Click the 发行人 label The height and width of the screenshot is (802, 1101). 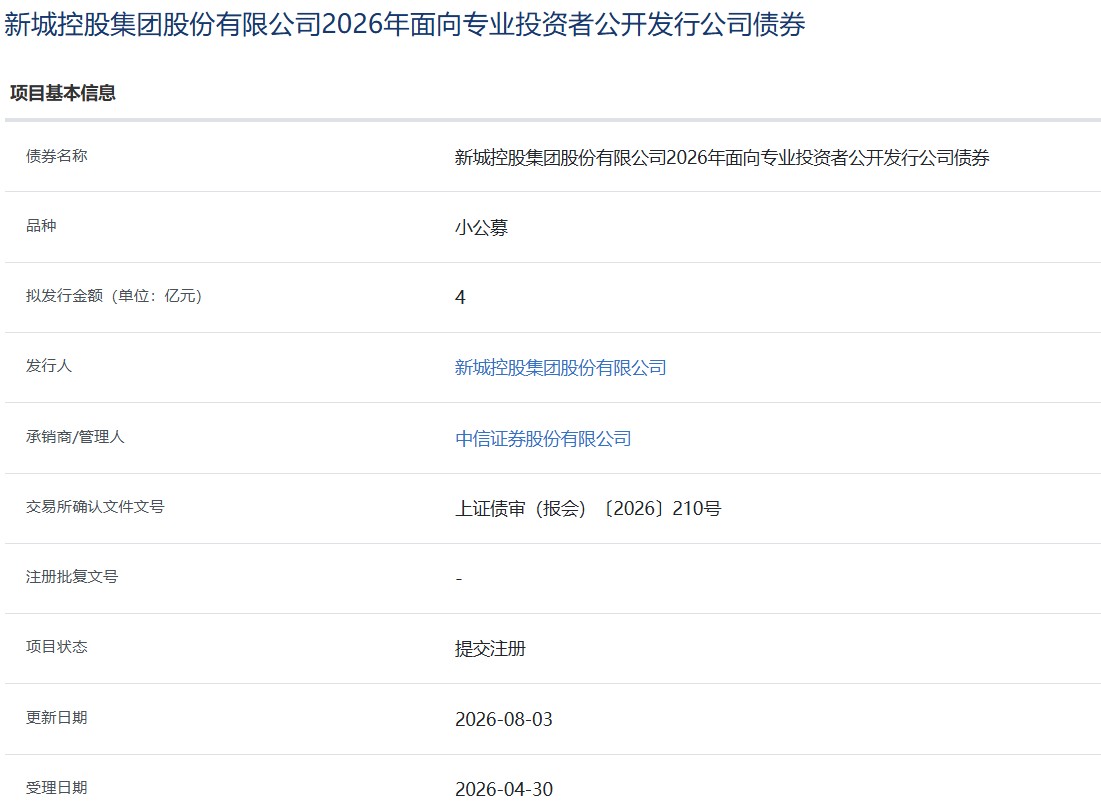[x=49, y=366]
